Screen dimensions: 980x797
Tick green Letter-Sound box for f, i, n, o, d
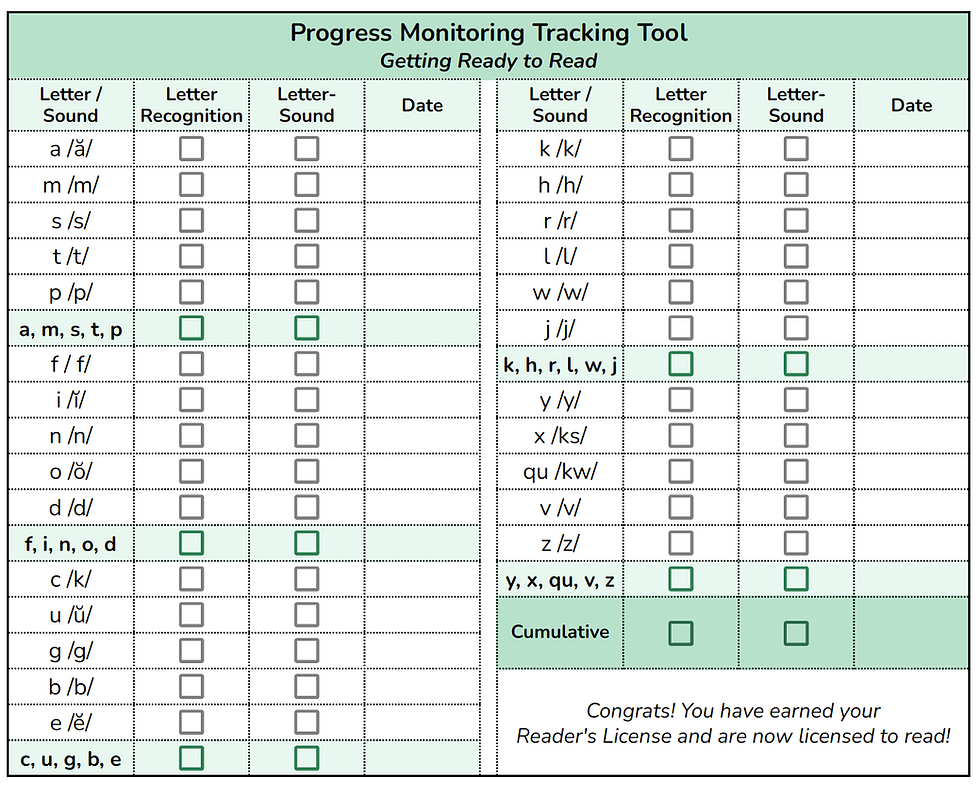coord(306,543)
